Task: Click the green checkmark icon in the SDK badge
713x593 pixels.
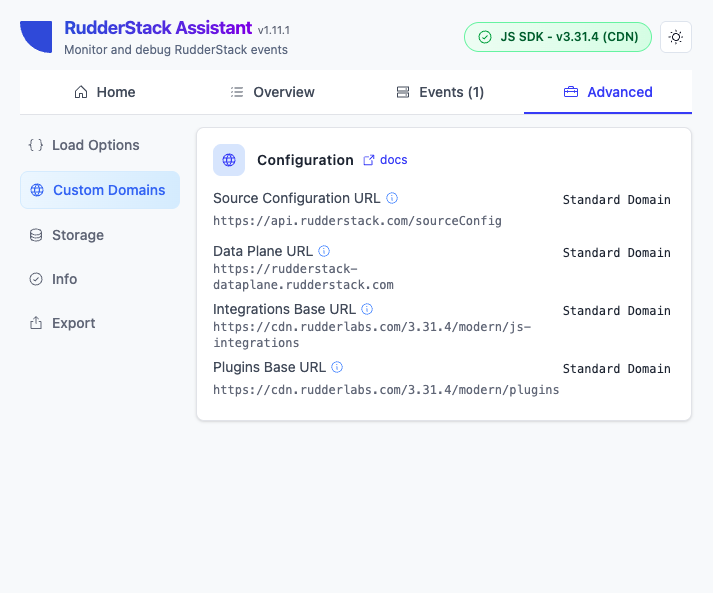Action: 485,37
